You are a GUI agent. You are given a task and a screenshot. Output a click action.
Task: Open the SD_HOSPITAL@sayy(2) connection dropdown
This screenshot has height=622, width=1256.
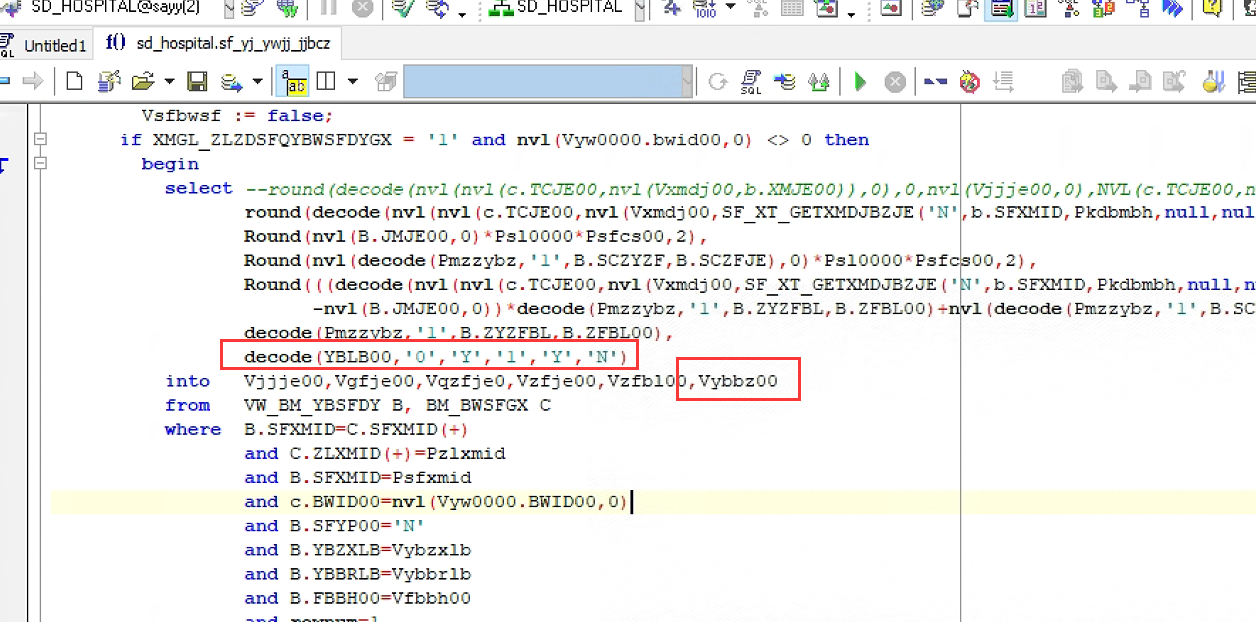229,9
